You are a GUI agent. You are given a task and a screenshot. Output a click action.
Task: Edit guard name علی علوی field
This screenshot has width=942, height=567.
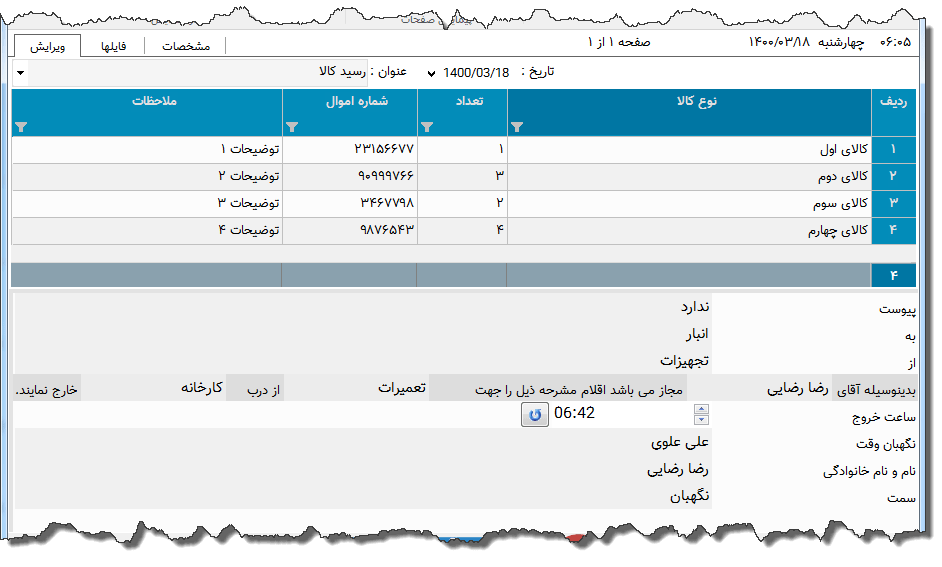pyautogui.click(x=362, y=443)
